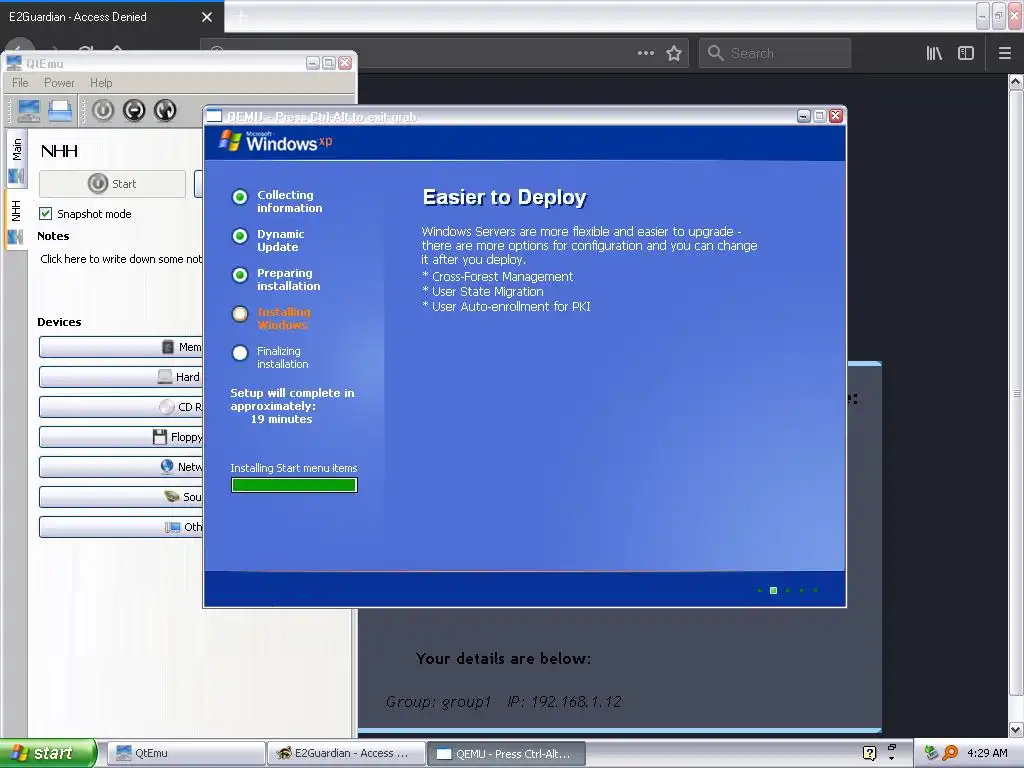The height and width of the screenshot is (768, 1024).
Task: Click the Firefox Search field
Action: point(775,53)
